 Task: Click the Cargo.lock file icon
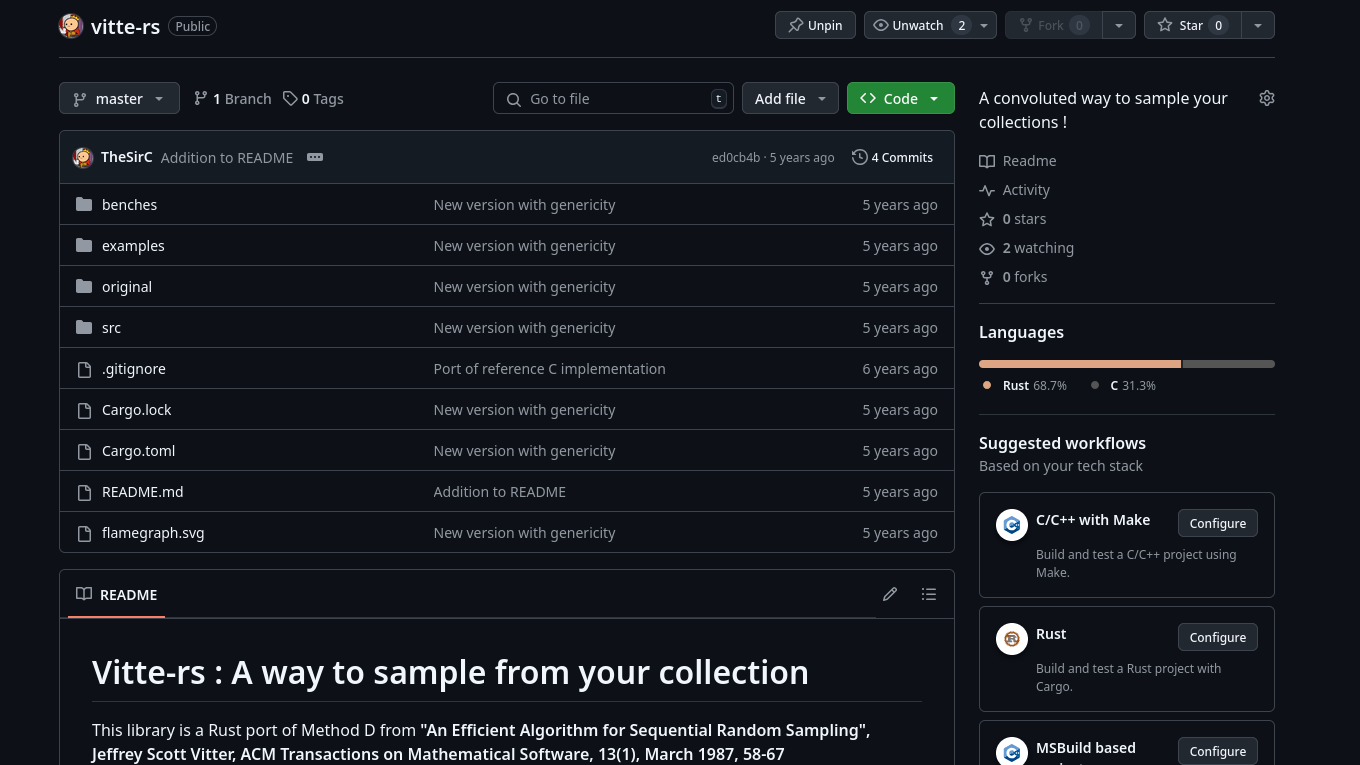pyautogui.click(x=84, y=410)
